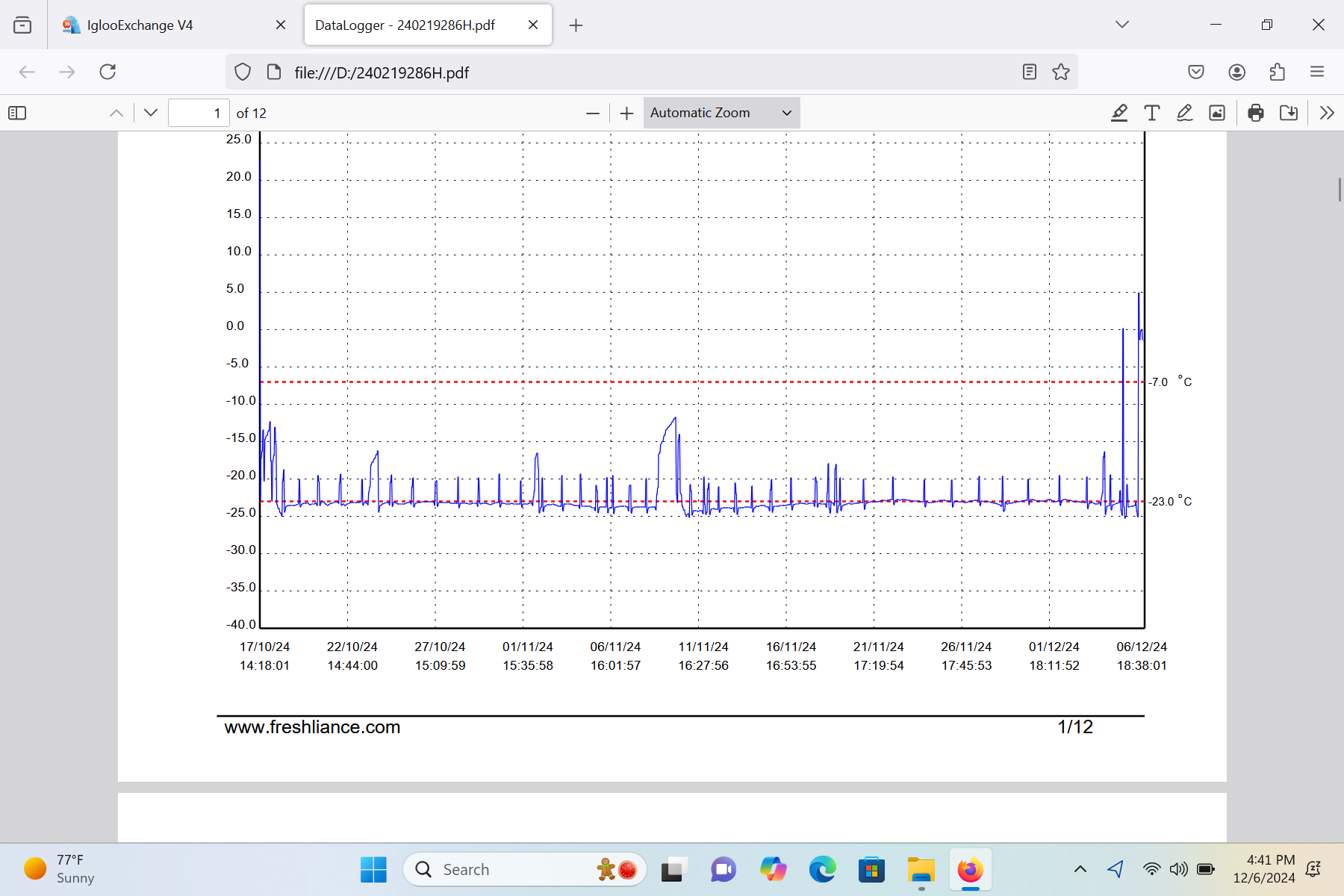Toggle PDF sidebar panel
1344x896 pixels.
pyautogui.click(x=17, y=113)
